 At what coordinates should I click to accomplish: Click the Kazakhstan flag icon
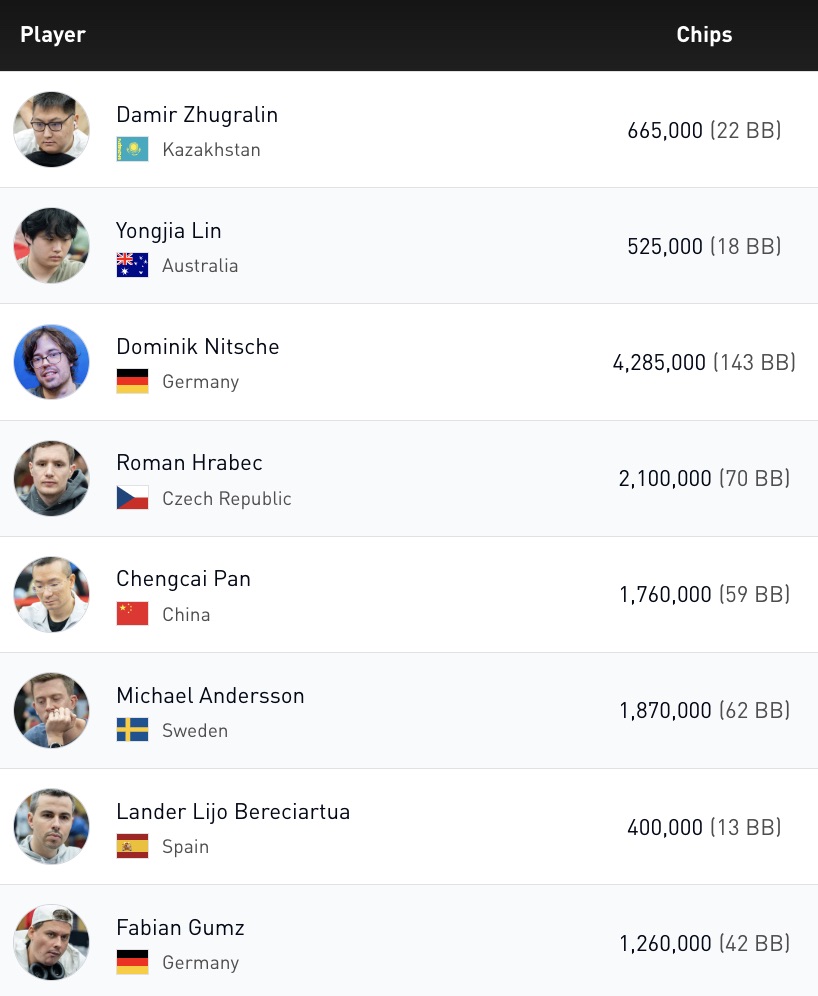[132, 150]
